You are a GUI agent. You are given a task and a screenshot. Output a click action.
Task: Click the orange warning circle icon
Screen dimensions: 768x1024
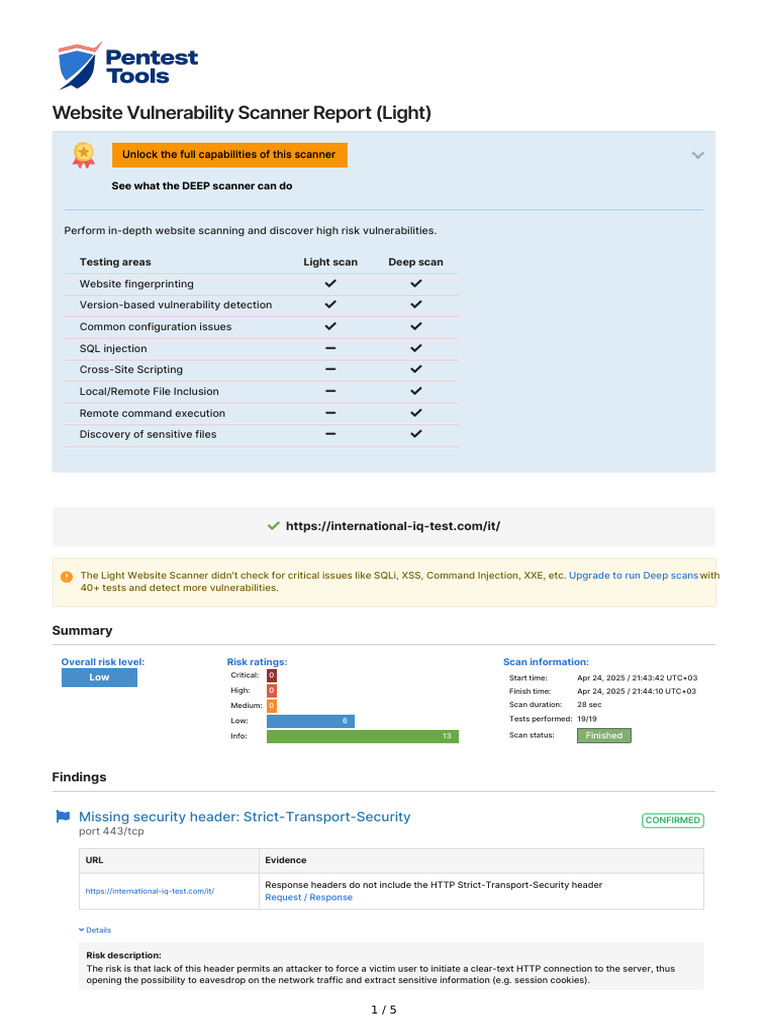click(66, 576)
